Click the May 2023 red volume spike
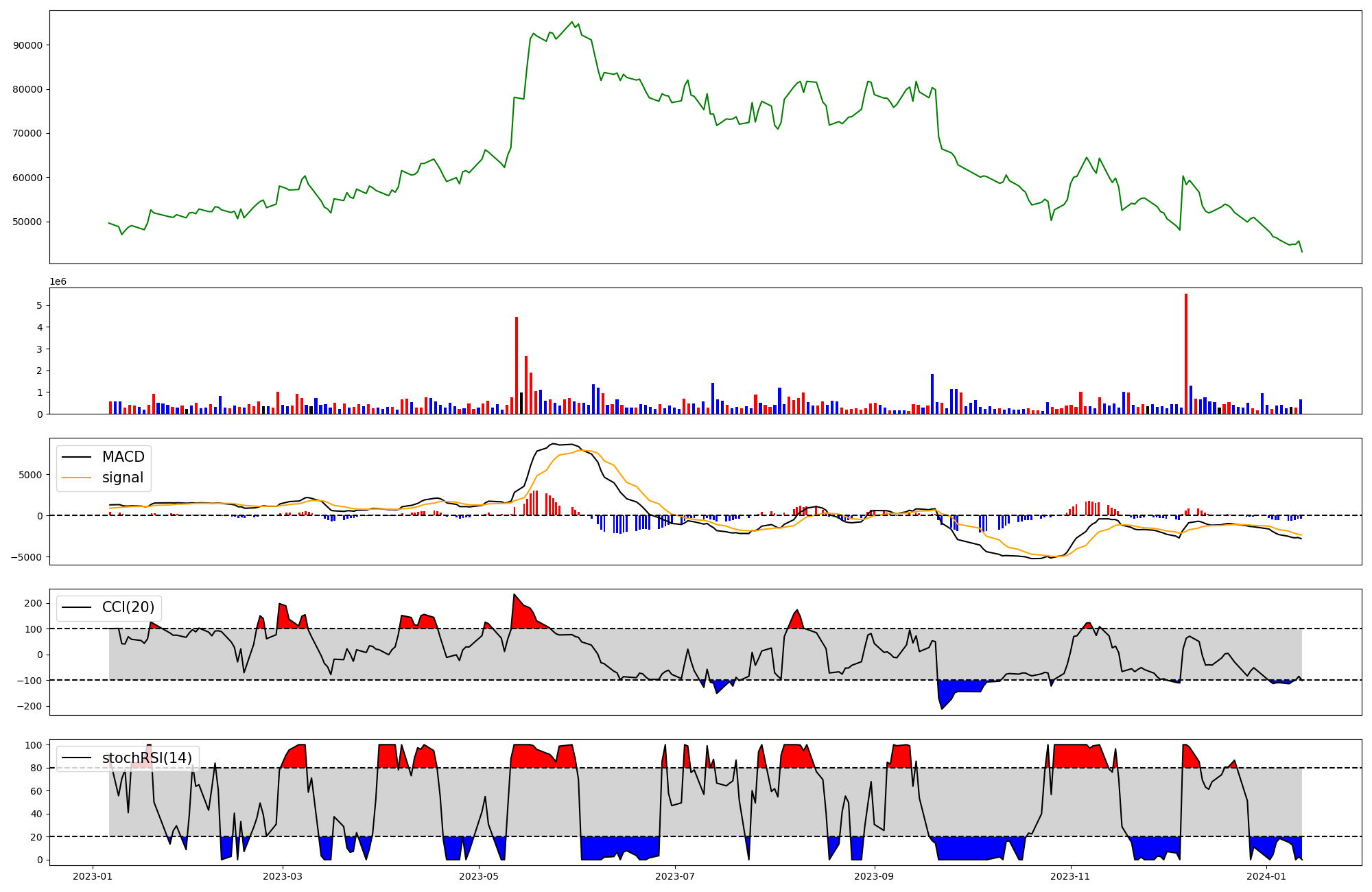Screen dimensions: 1372x892 [517, 365]
